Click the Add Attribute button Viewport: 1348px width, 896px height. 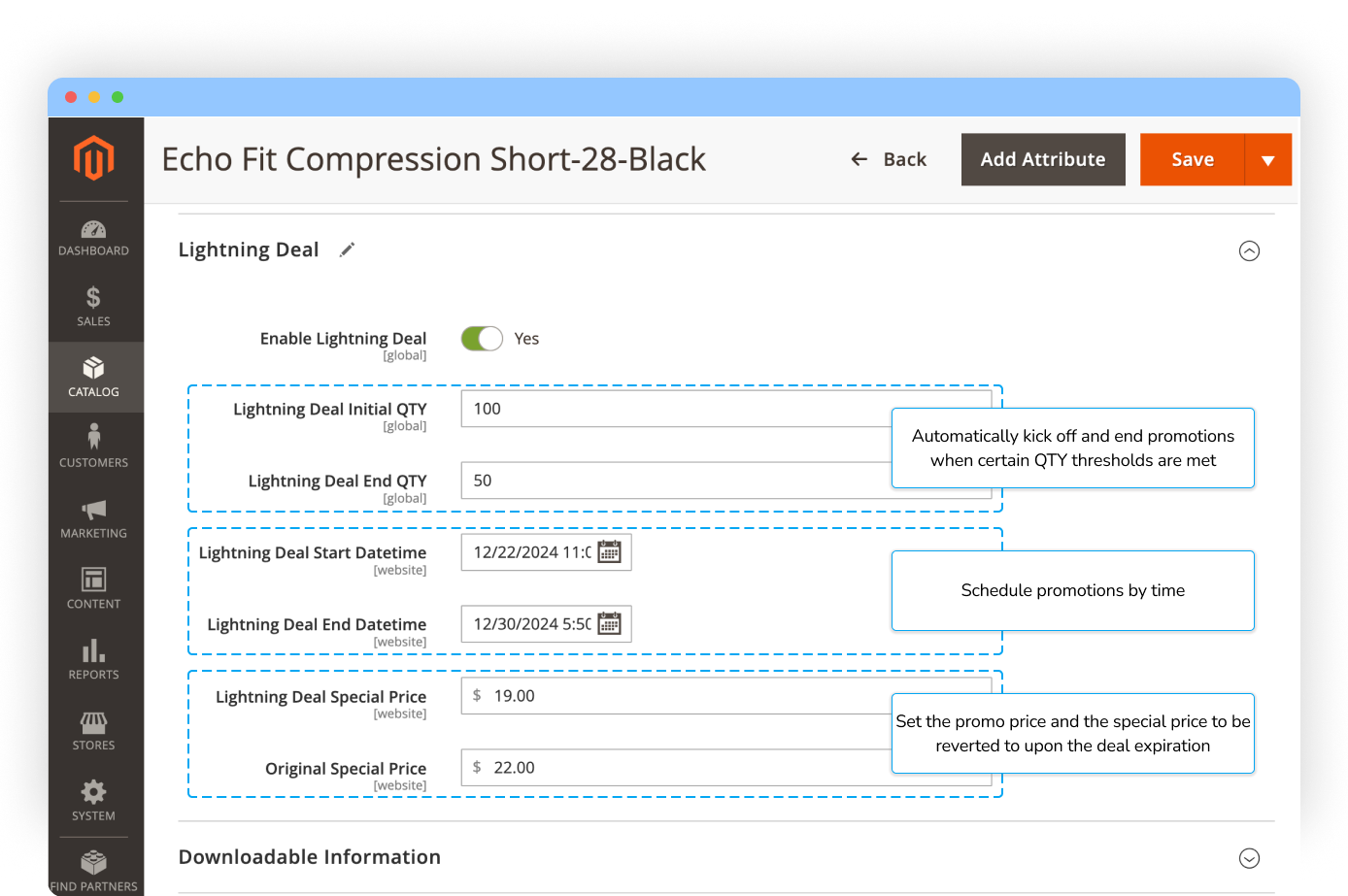pos(1043,160)
